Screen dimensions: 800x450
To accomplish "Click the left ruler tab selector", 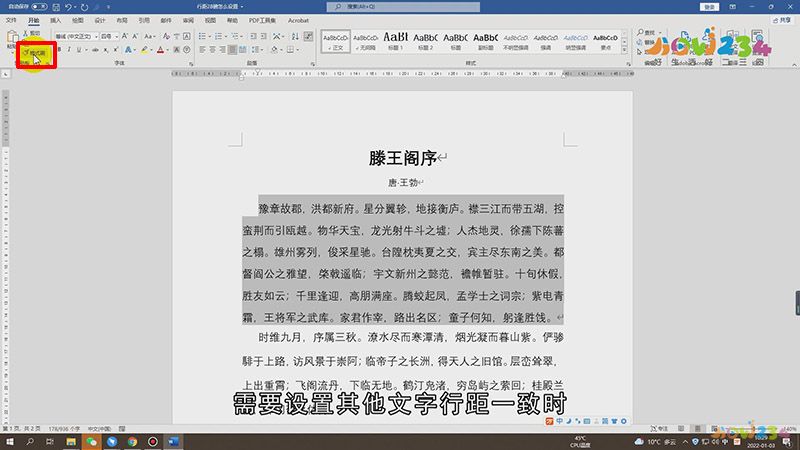I will pos(6,74).
